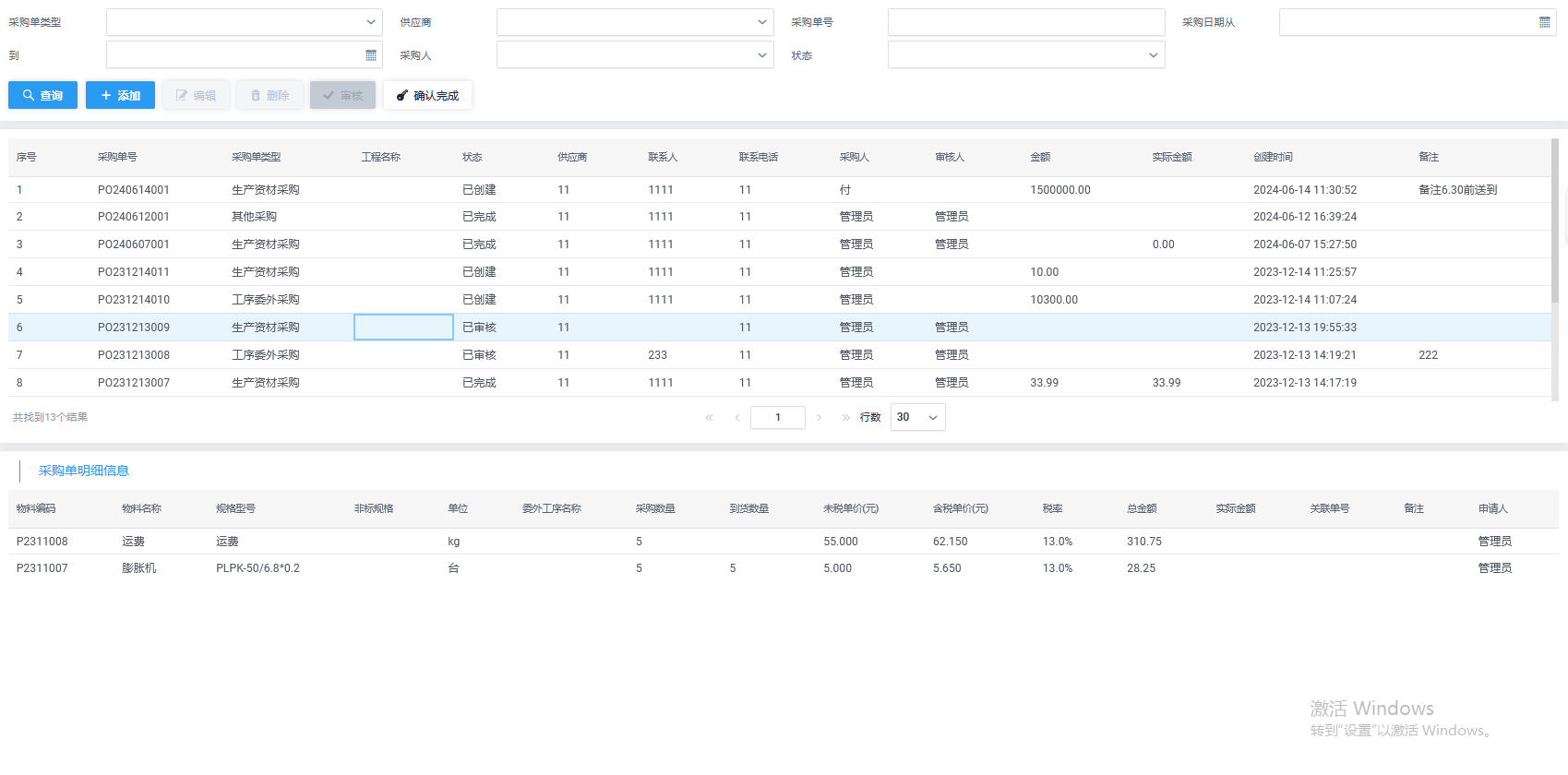The image size is (1568, 775).
Task: Click the 233 contact cell
Action: pos(657,355)
